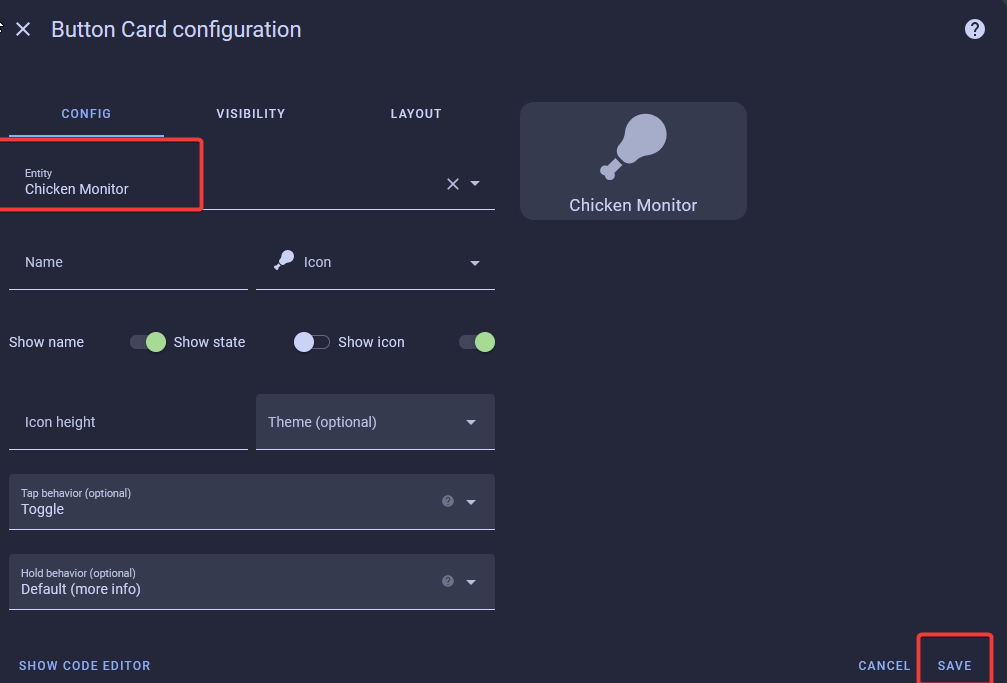Screen dimensions: 1007x683
Task: Show the code editor
Action: 85,665
